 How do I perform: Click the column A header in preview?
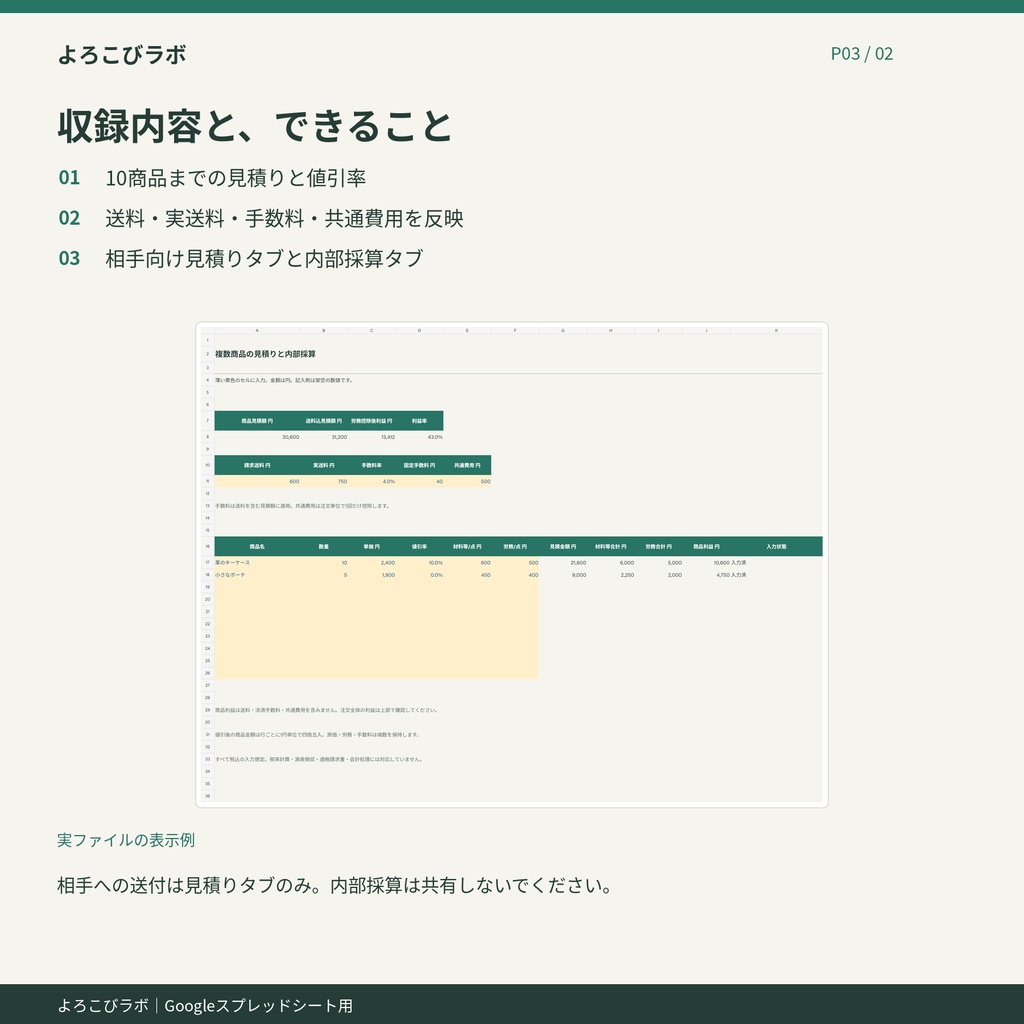(x=257, y=330)
